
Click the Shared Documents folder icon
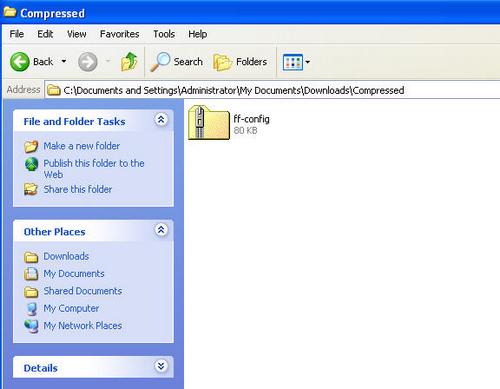pyautogui.click(x=31, y=292)
